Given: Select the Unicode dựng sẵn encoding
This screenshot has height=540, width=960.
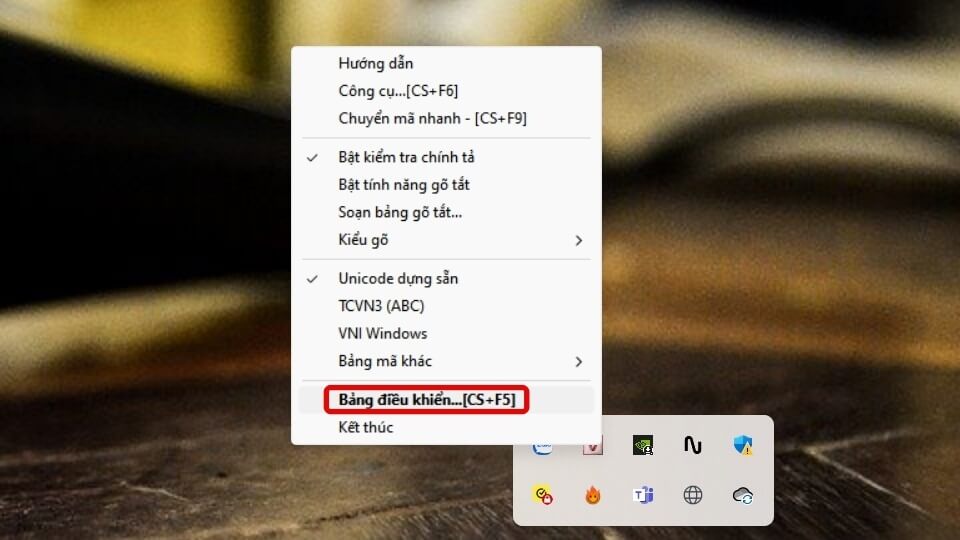Looking at the screenshot, I should click(398, 278).
